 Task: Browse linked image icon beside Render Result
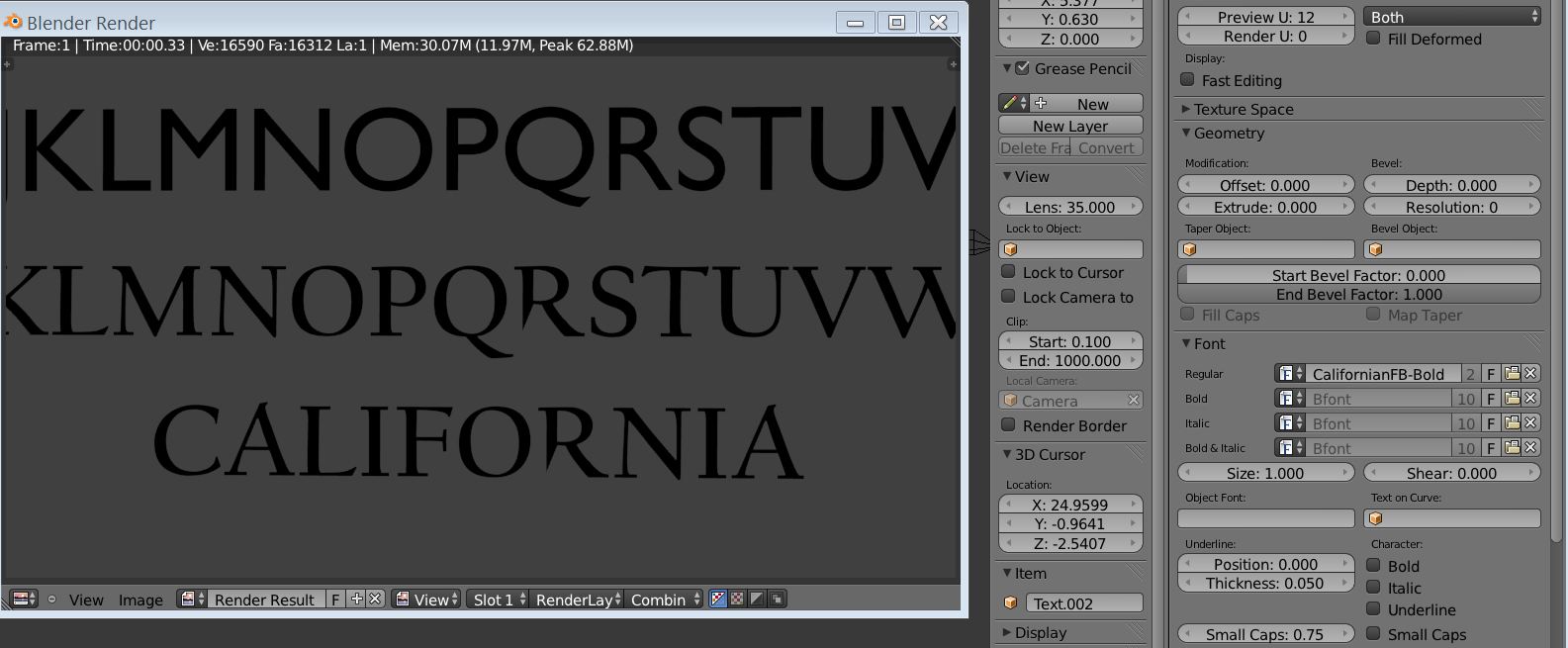click(x=192, y=599)
